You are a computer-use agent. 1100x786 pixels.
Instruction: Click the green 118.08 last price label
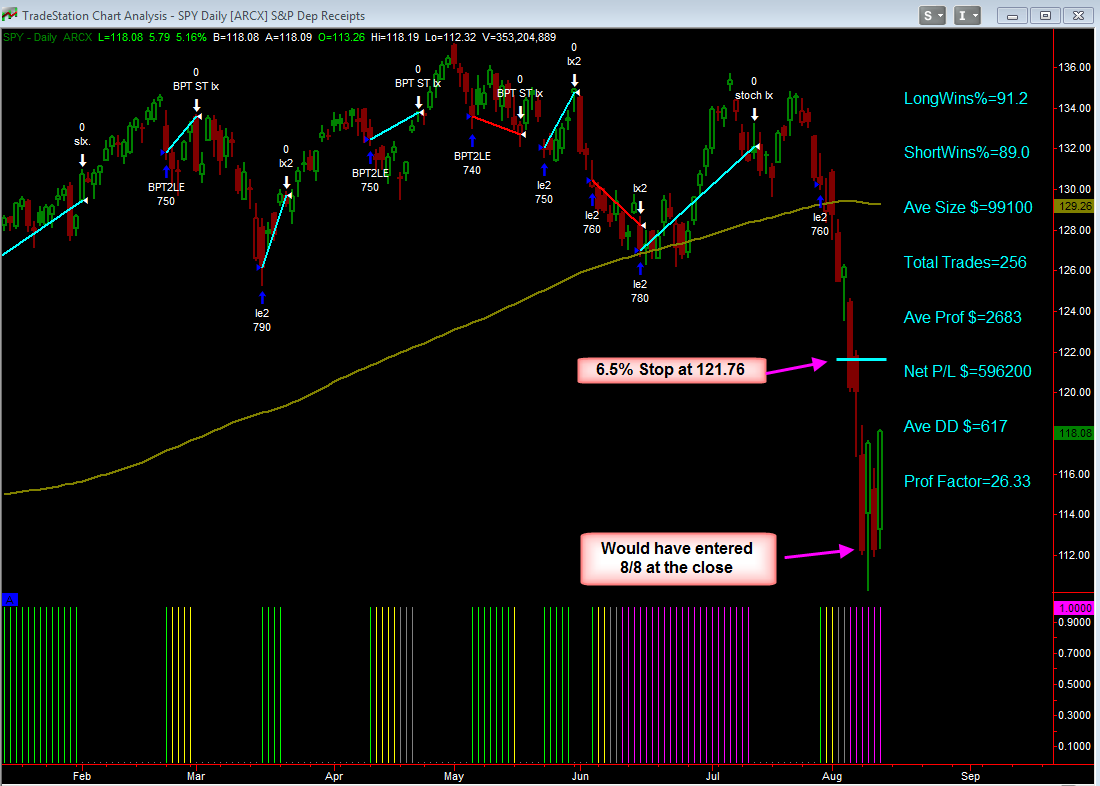pos(1078,433)
